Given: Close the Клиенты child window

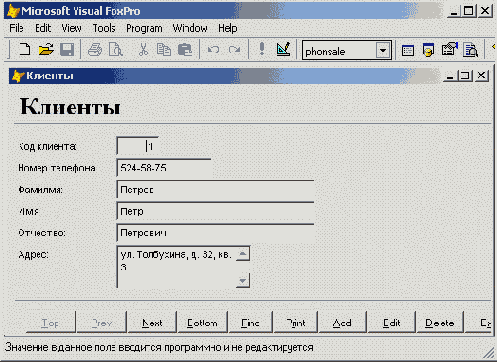Looking at the screenshot, I should point(481,76).
